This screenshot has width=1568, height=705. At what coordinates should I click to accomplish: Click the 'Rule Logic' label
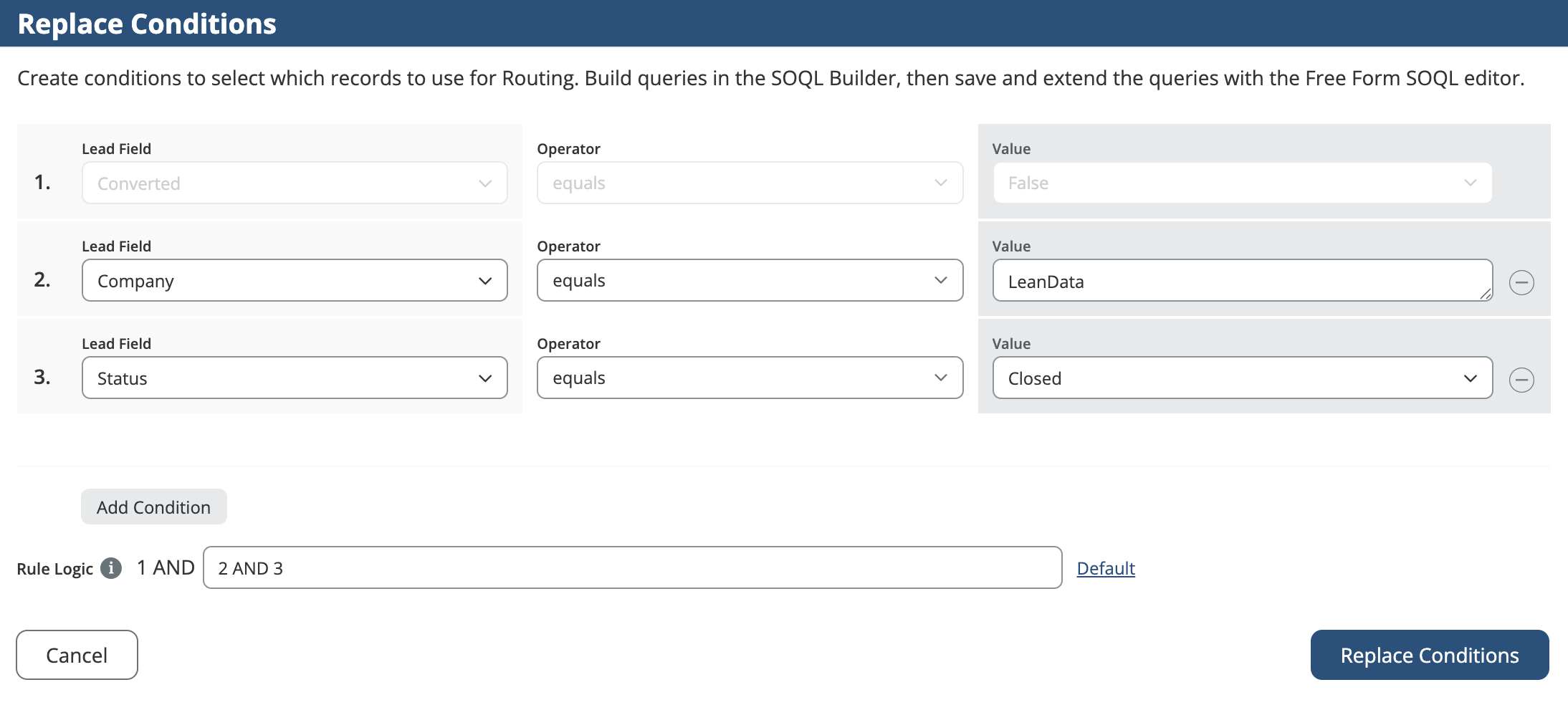(55, 569)
